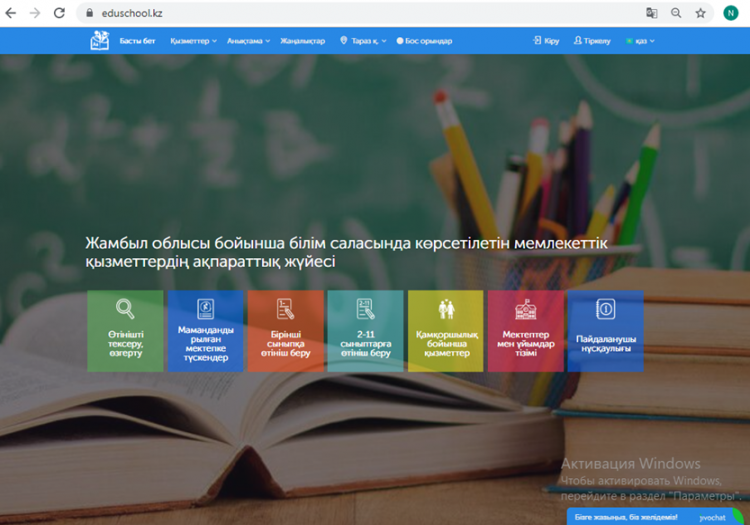
Task: Expand the қаз language dropdown
Action: pos(640,41)
